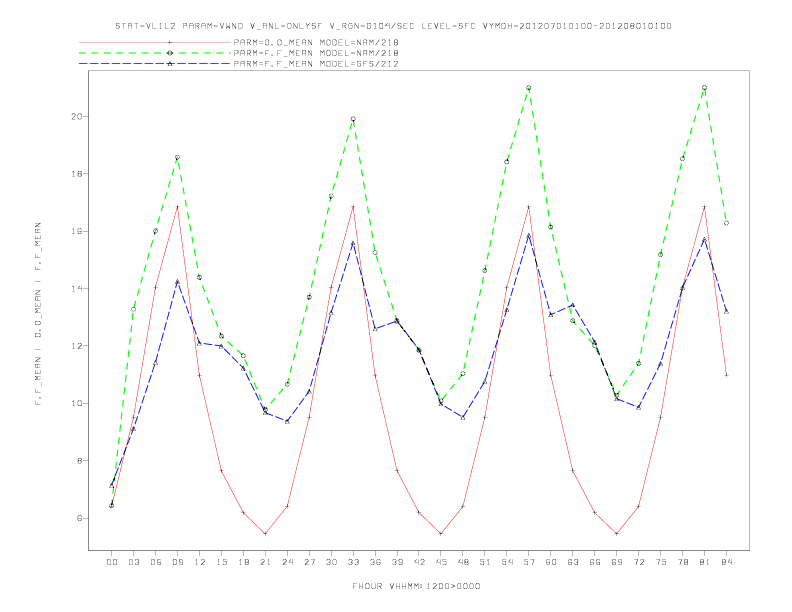Click the x-axis tick label 06
Viewport: 792px width, 612px height.
(x=156, y=562)
